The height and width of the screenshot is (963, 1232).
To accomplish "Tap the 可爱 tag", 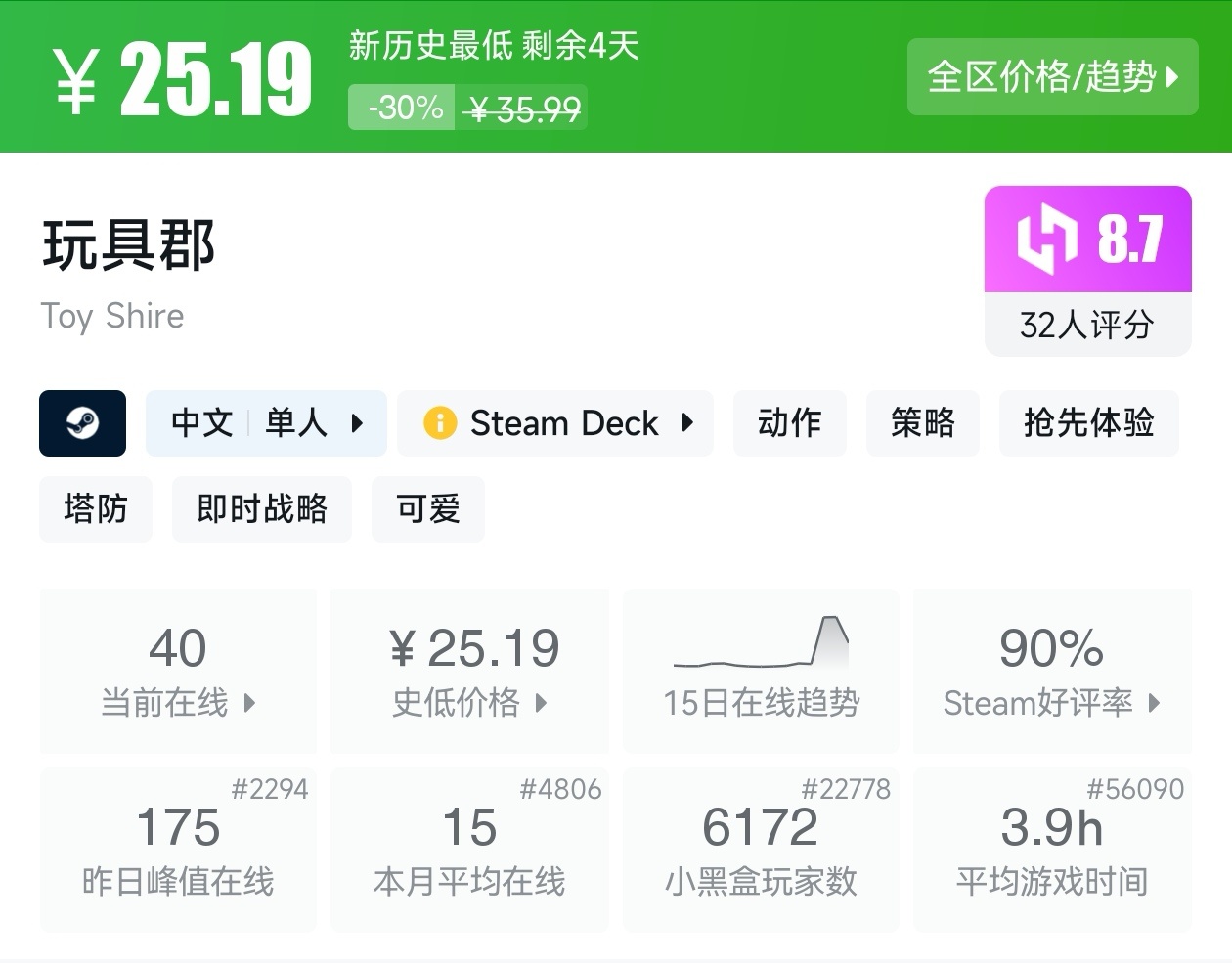I will click(427, 509).
